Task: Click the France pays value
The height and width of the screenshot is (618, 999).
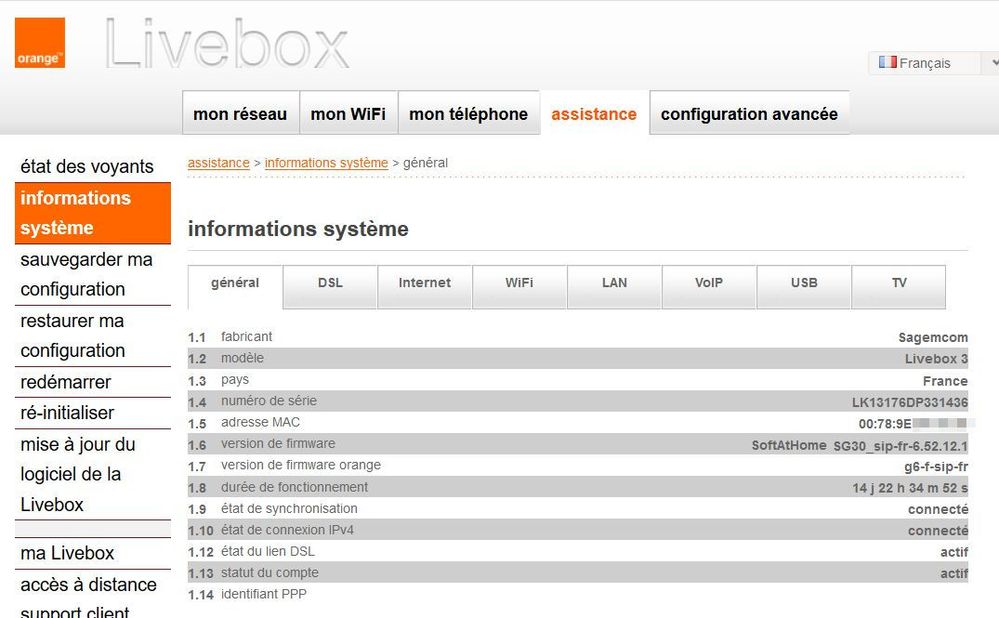Action: pos(945,381)
